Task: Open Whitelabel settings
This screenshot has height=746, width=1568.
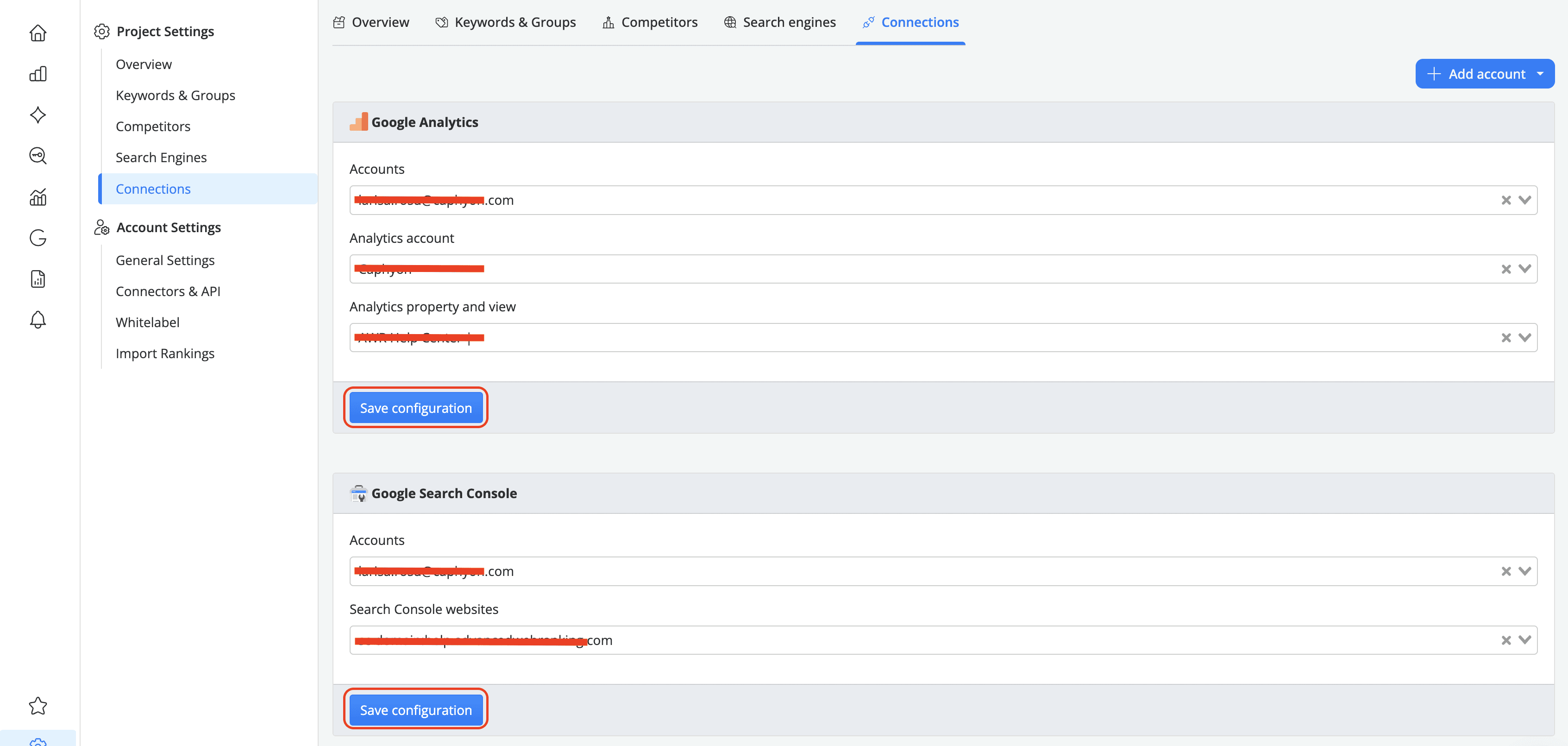Action: coord(147,322)
